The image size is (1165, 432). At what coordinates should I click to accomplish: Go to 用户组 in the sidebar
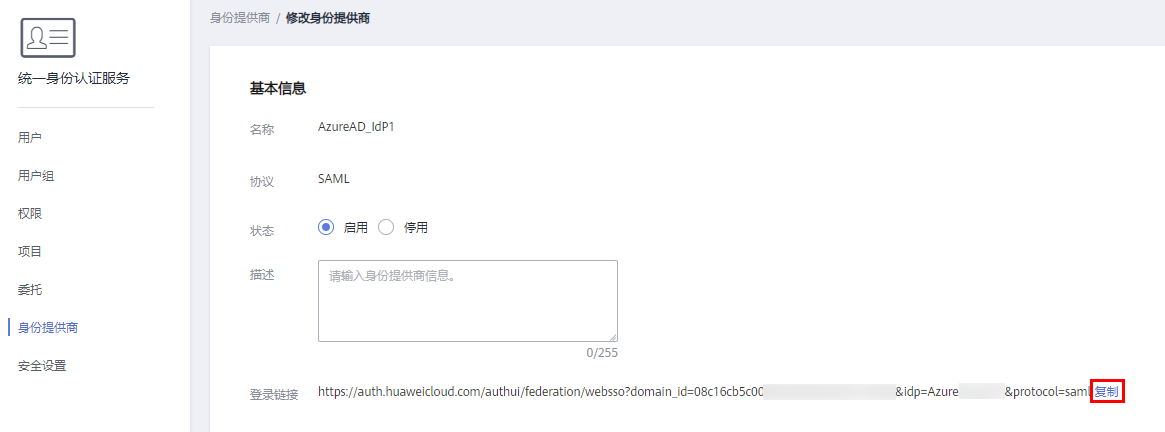tap(36, 175)
